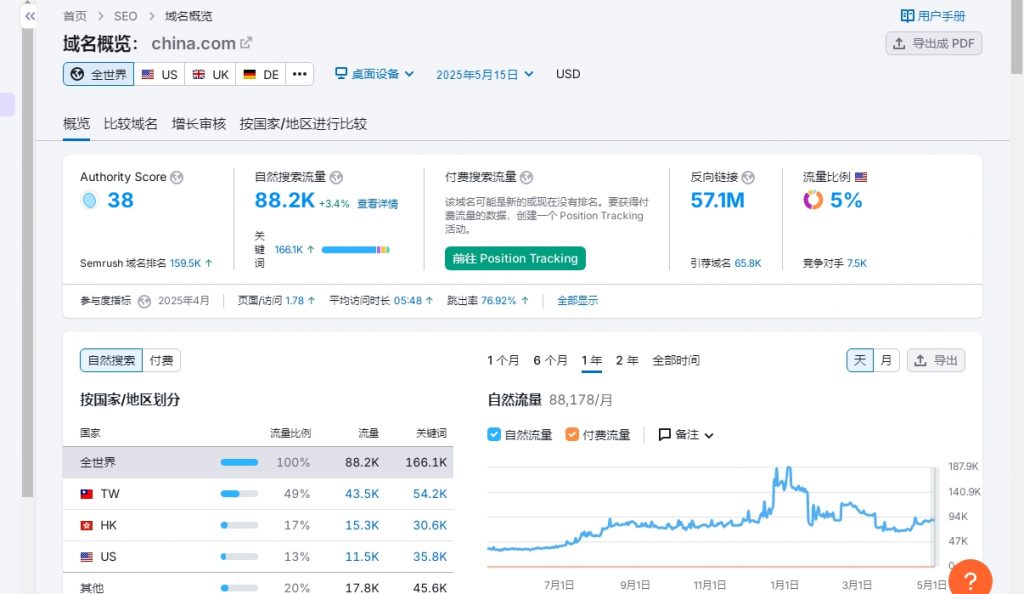Image resolution: width=1024 pixels, height=594 pixels.
Task: Select the 1 个月 time range
Action: coord(503,360)
